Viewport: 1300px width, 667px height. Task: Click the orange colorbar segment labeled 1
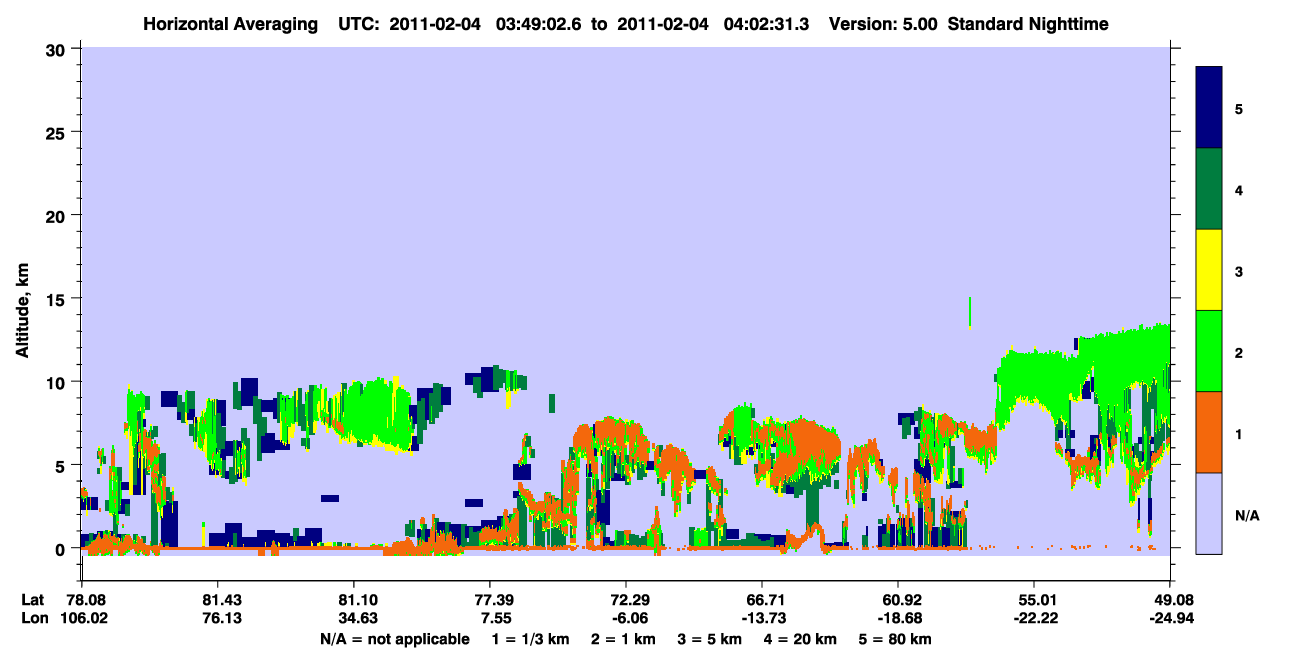(1210, 432)
